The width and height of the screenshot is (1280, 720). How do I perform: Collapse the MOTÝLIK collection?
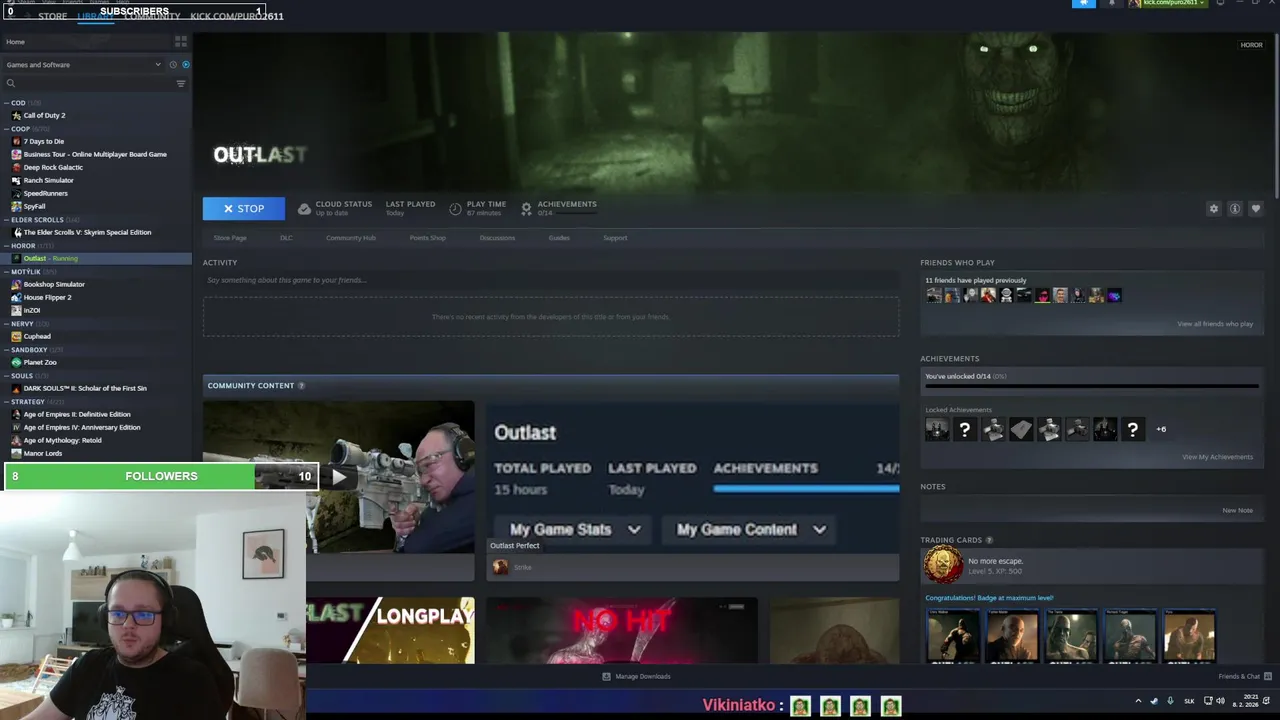(7, 272)
